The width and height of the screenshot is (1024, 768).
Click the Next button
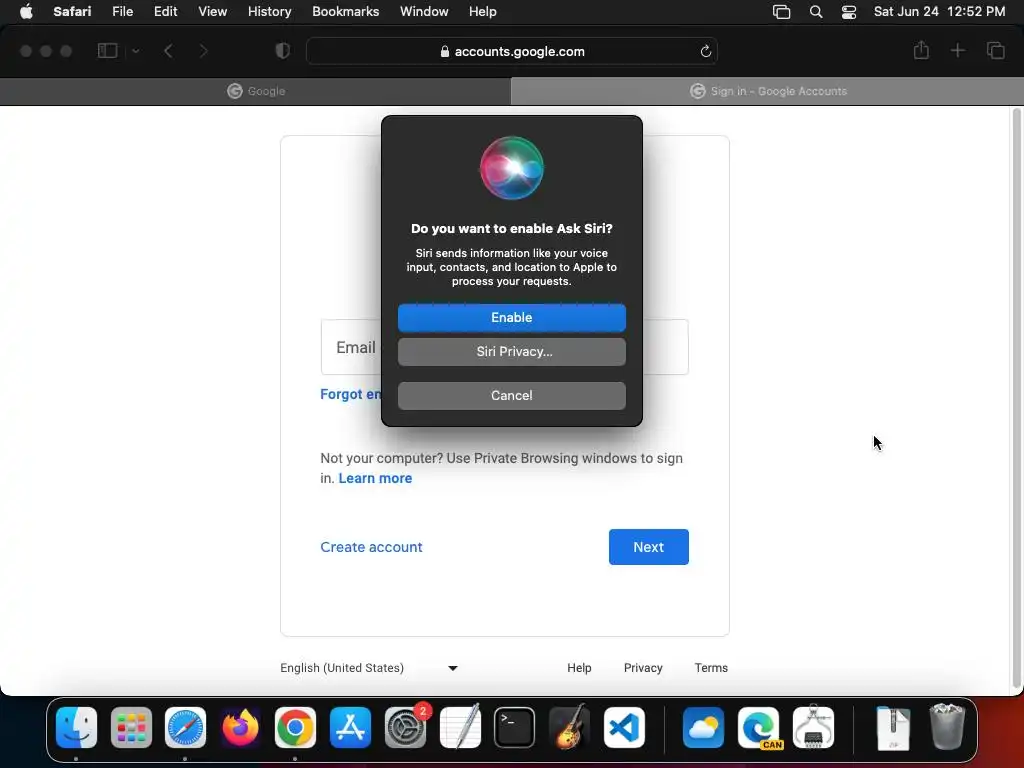pos(648,547)
